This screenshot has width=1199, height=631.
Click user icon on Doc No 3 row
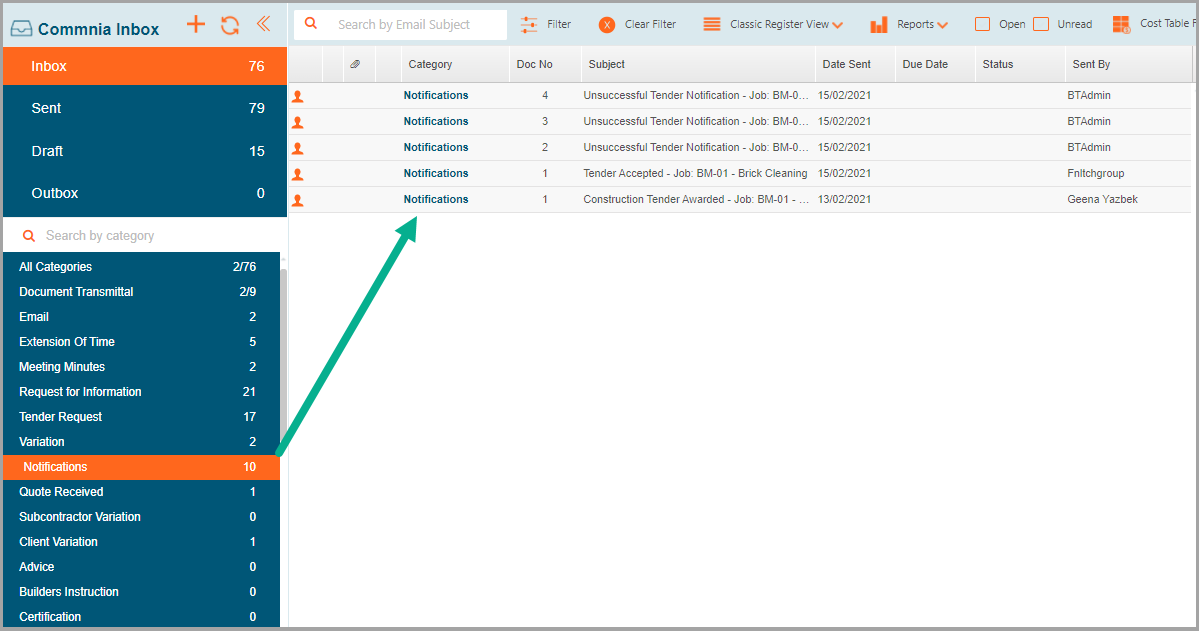[298, 122]
